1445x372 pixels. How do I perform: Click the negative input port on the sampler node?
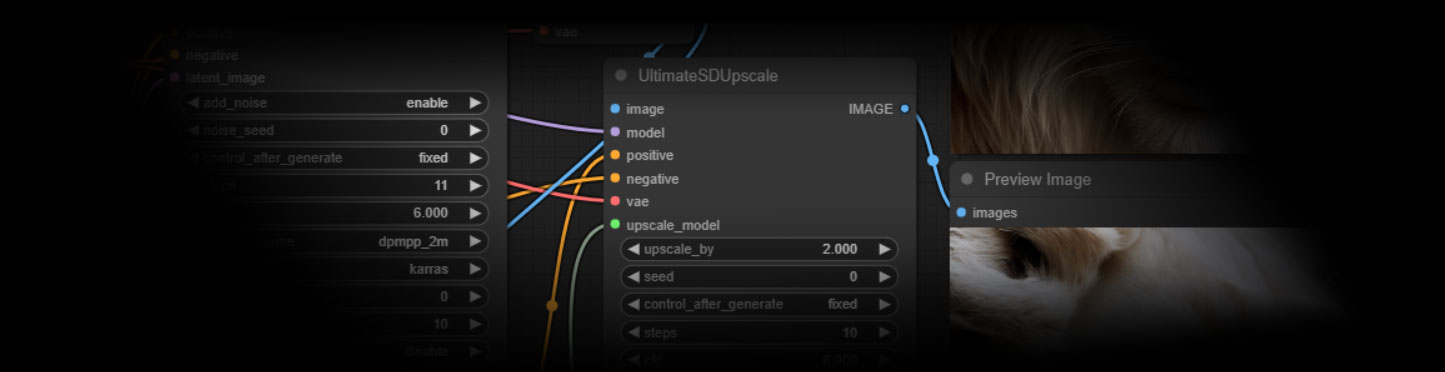175,55
